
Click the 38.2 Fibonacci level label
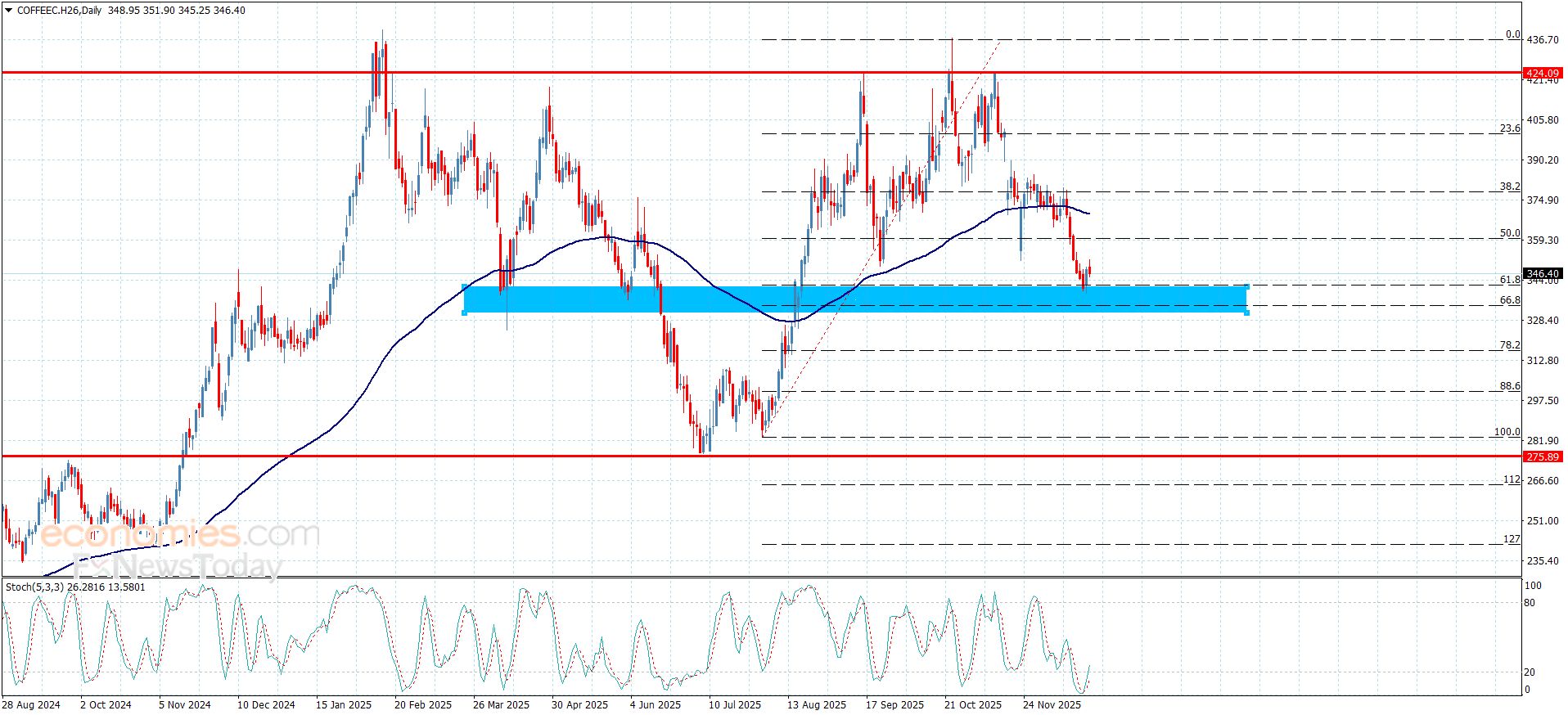[x=1510, y=187]
